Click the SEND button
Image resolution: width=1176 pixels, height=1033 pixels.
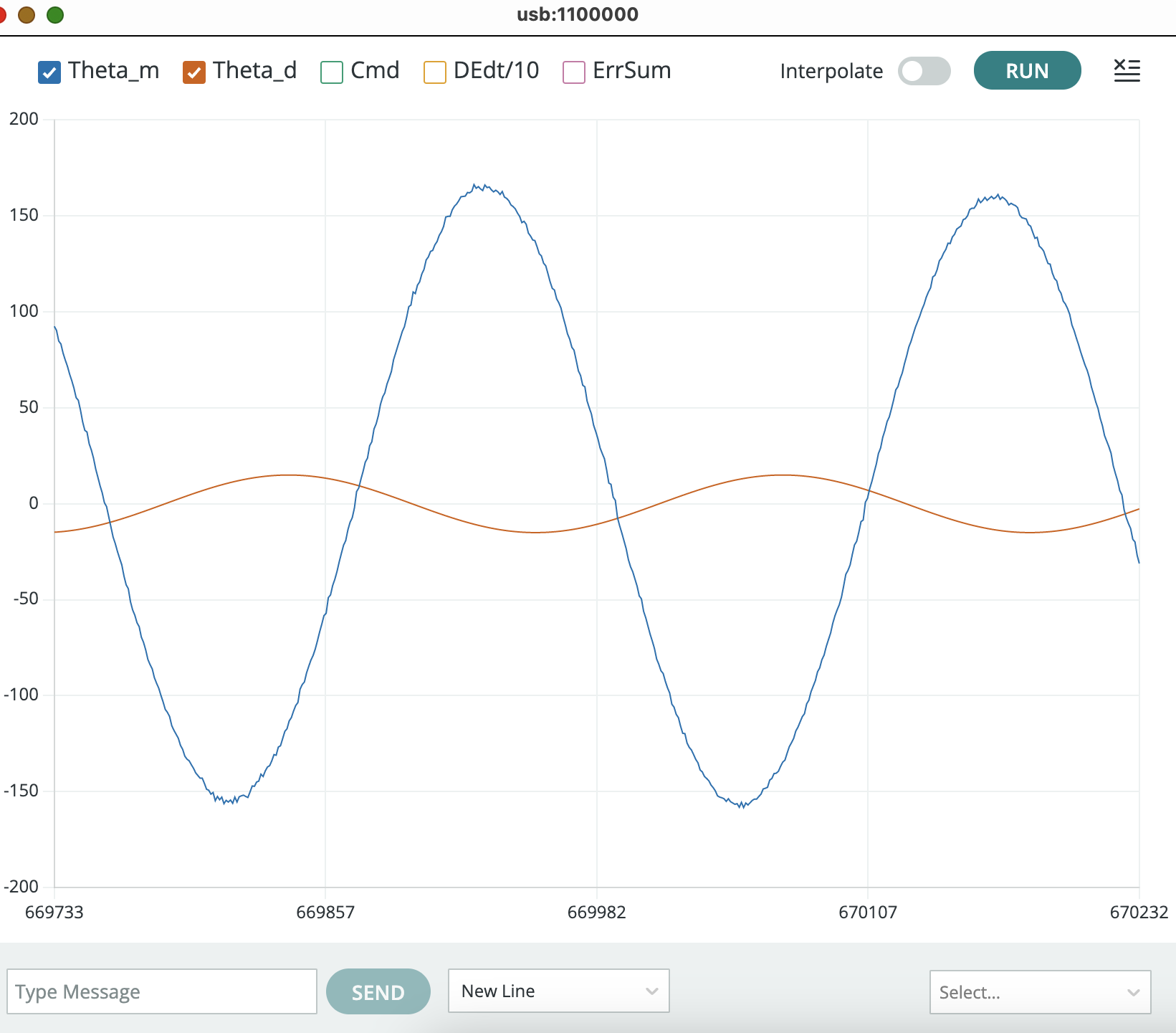coord(378,992)
